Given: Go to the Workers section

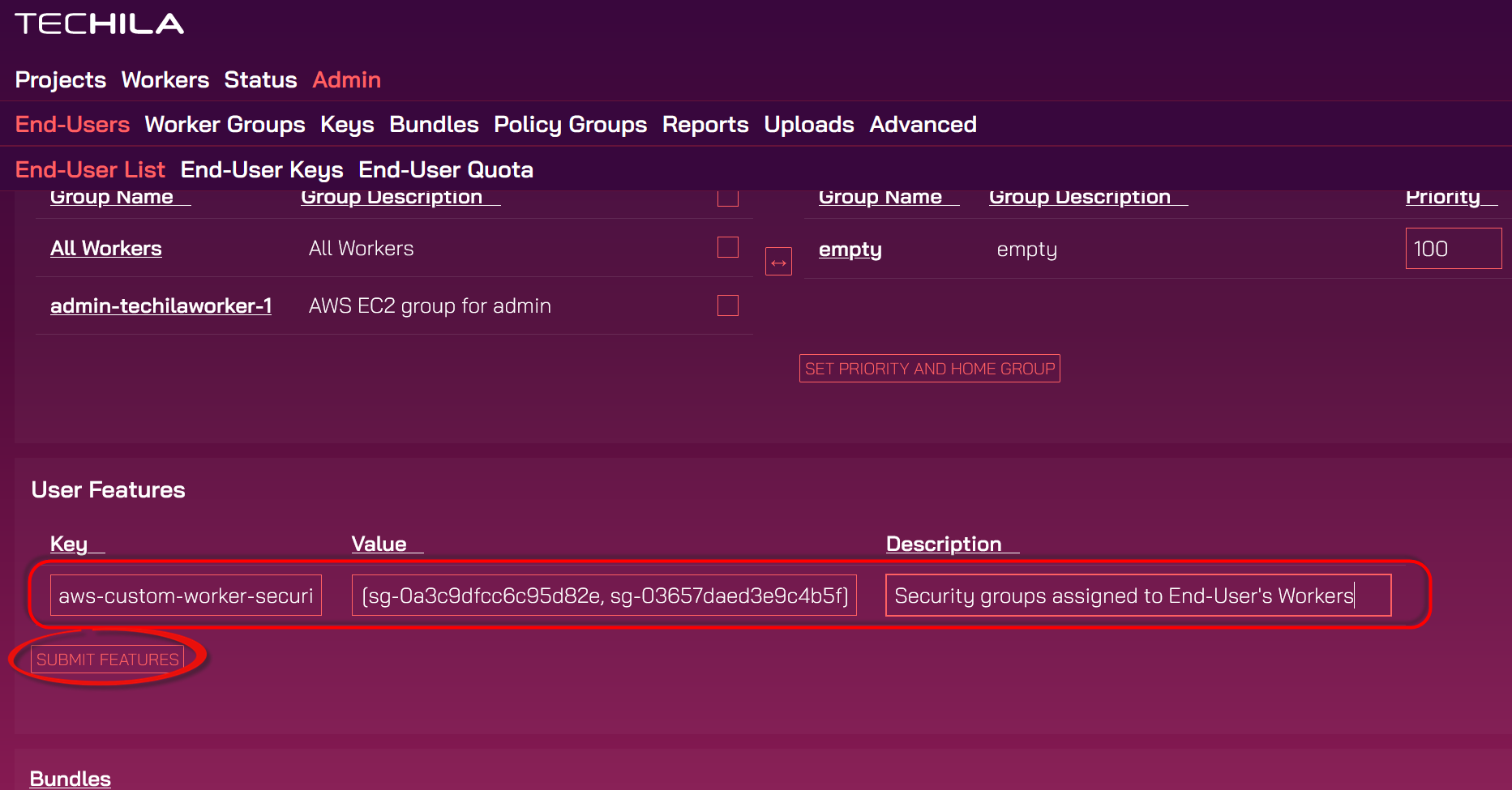Looking at the screenshot, I should (x=165, y=80).
